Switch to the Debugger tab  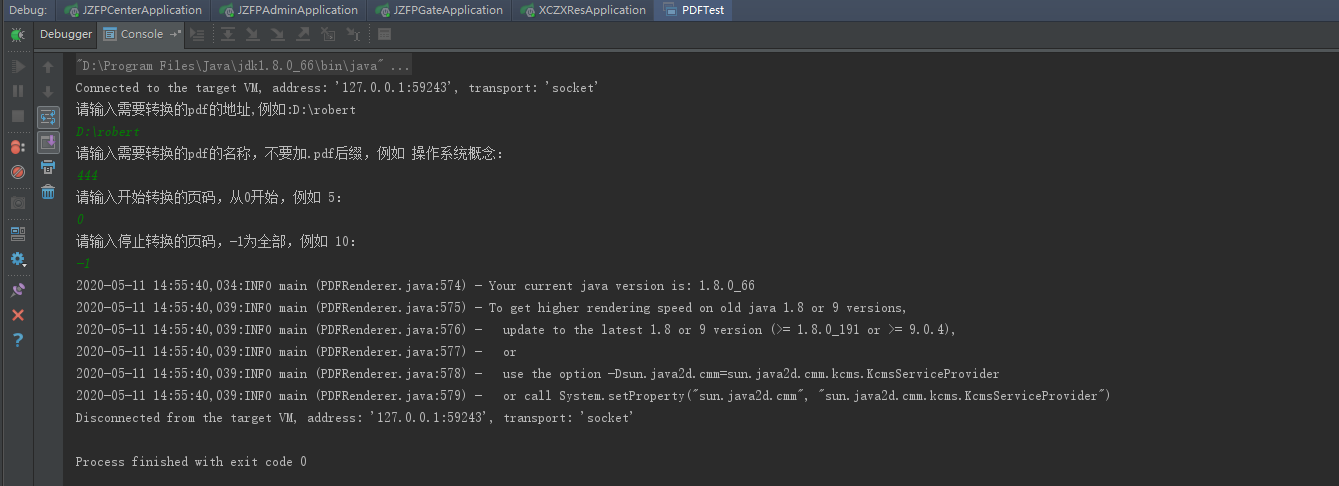tap(66, 34)
